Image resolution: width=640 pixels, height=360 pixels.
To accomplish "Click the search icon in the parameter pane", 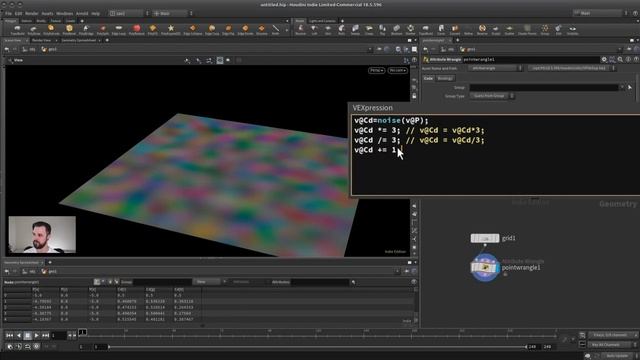I will click(x=620, y=60).
